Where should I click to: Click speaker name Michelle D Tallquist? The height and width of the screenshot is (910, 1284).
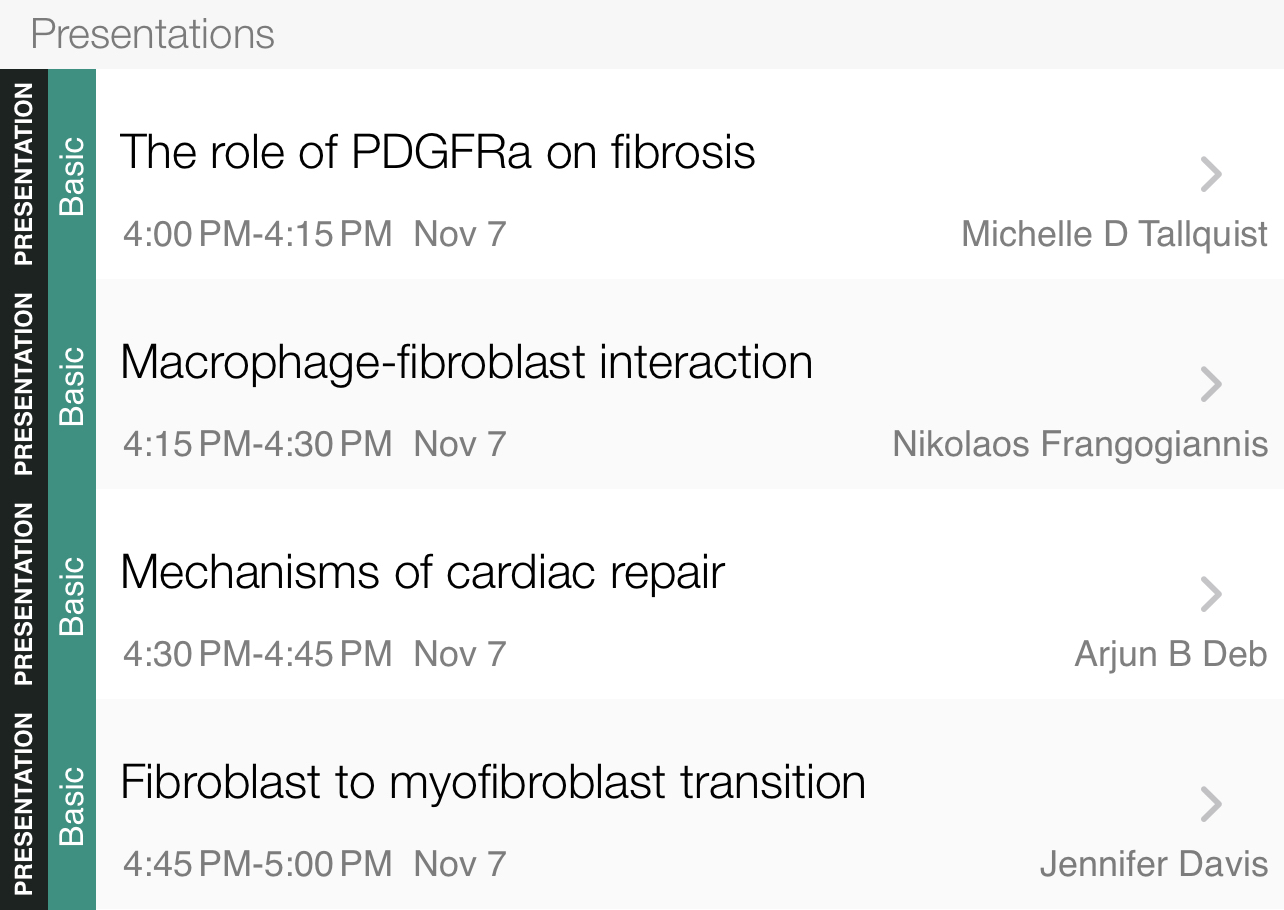tap(1114, 234)
